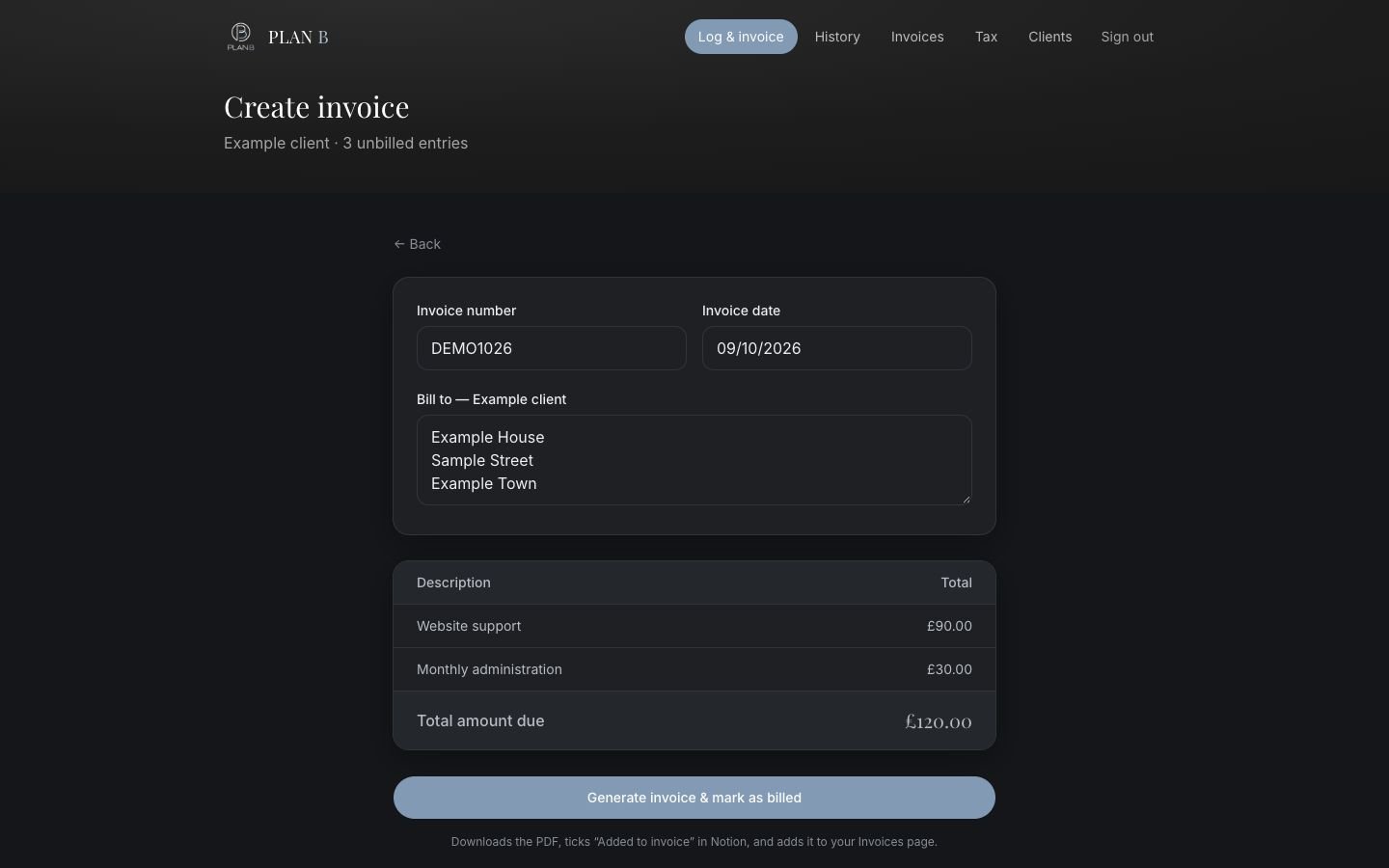Click the 'Bill to — Example client' label
Viewport: 1389px width, 868px height.
tap(492, 399)
